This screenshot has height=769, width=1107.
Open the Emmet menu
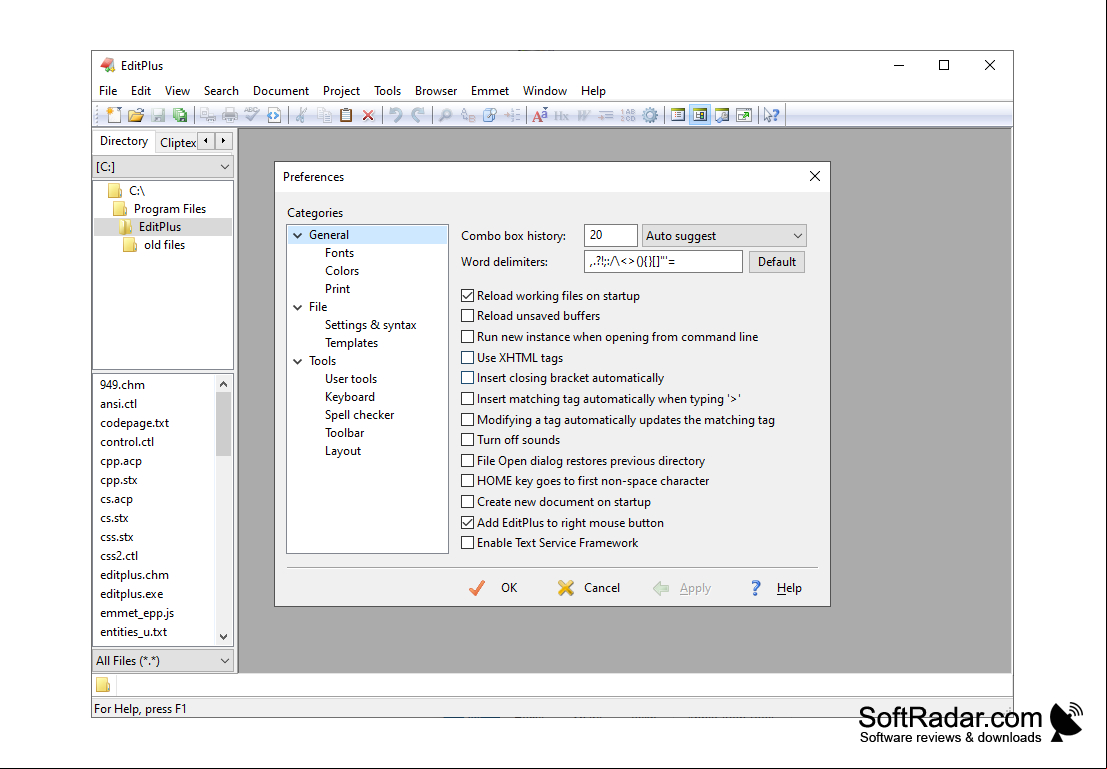point(490,91)
